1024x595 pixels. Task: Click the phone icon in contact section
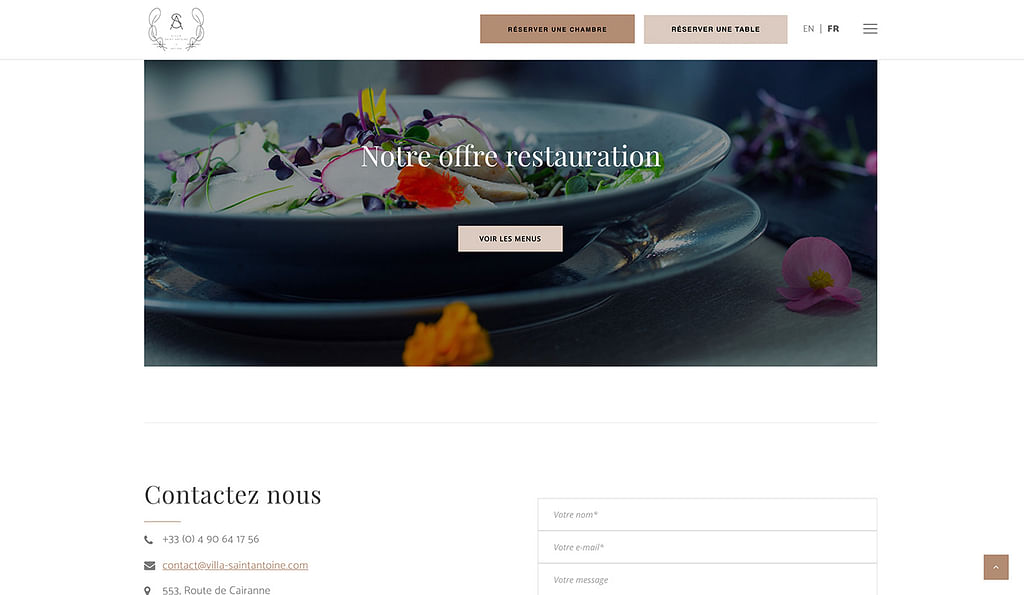point(149,539)
